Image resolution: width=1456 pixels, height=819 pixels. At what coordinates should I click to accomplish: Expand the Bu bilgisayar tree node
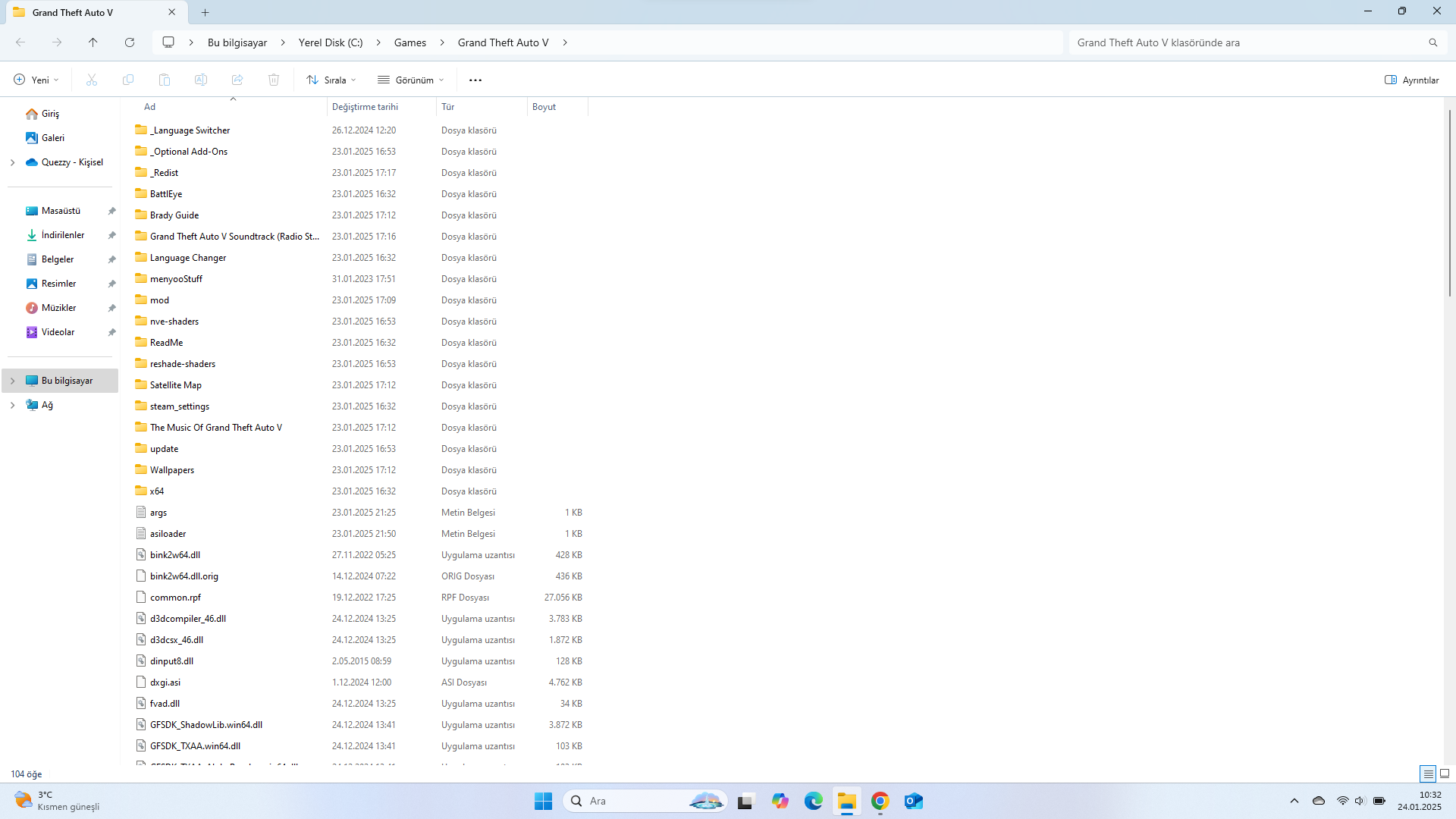[12, 381]
